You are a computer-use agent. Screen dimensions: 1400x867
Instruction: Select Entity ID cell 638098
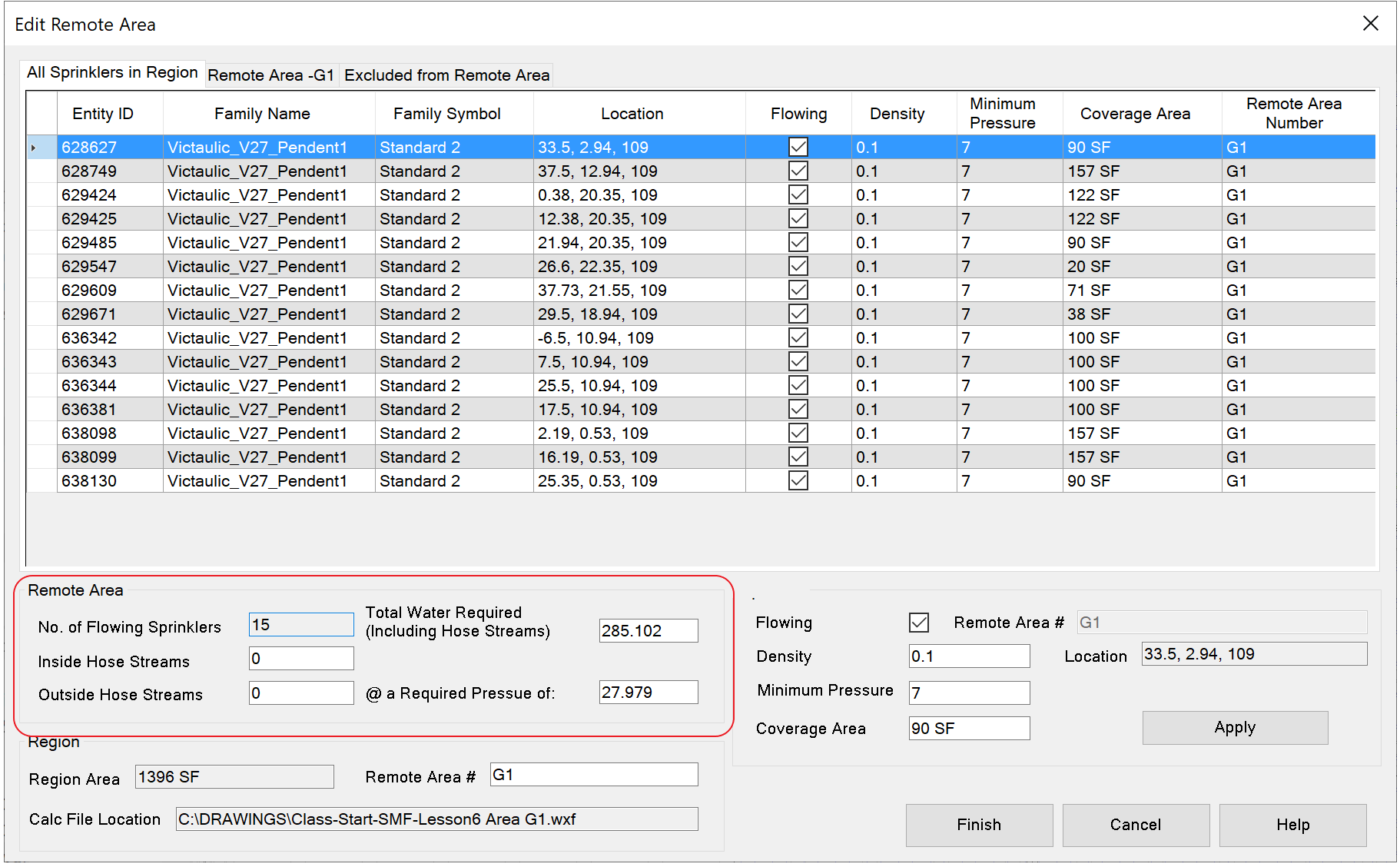coord(110,433)
